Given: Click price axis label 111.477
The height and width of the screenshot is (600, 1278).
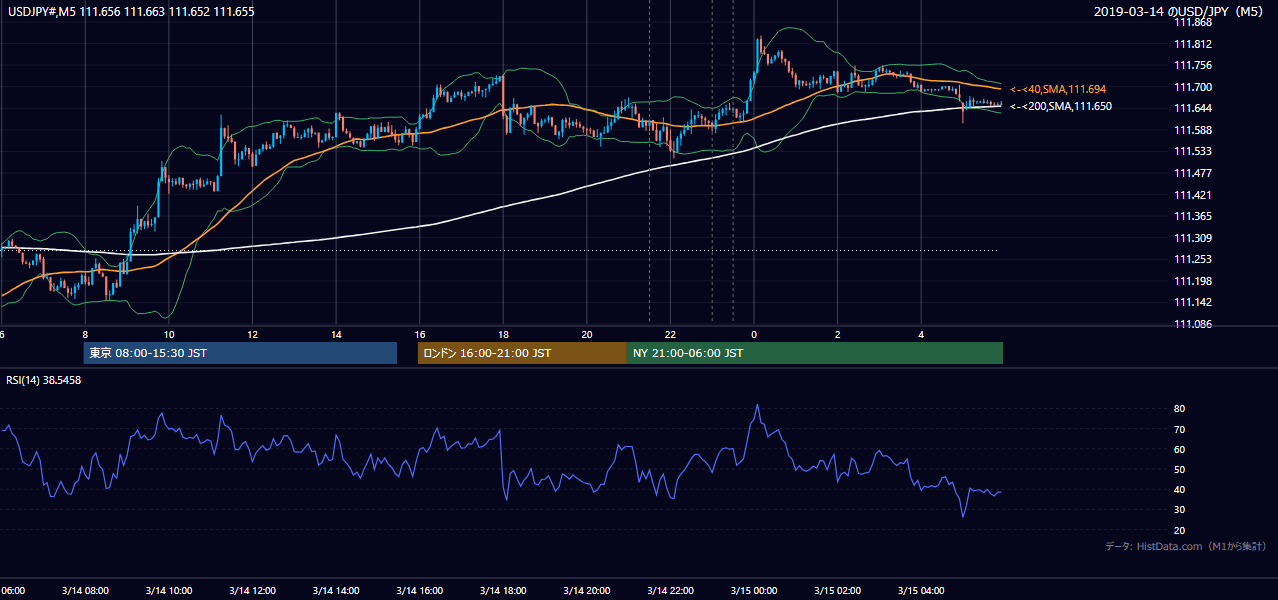Looking at the screenshot, I should [1193, 173].
